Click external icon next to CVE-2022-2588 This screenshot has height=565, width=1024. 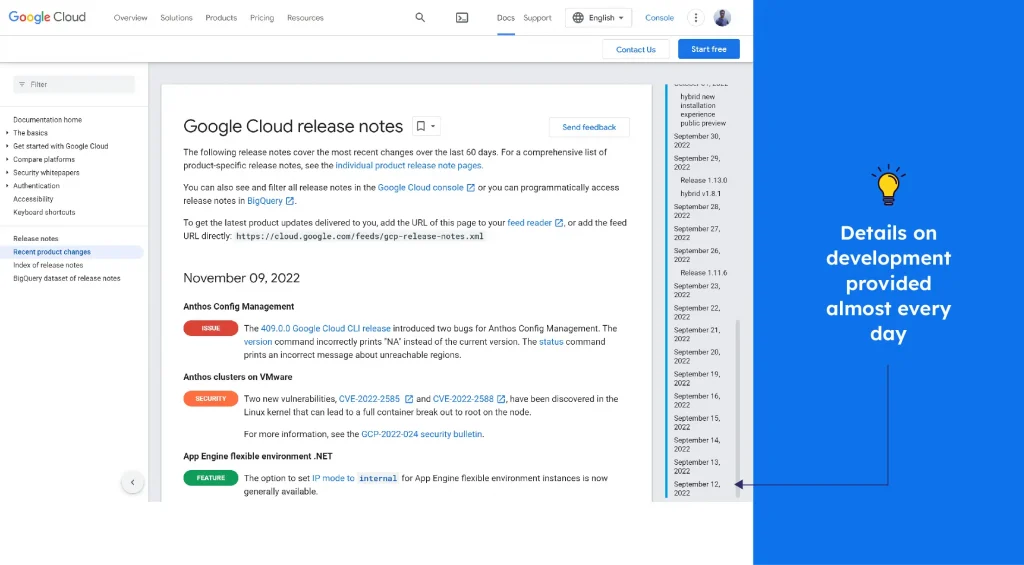click(x=501, y=399)
